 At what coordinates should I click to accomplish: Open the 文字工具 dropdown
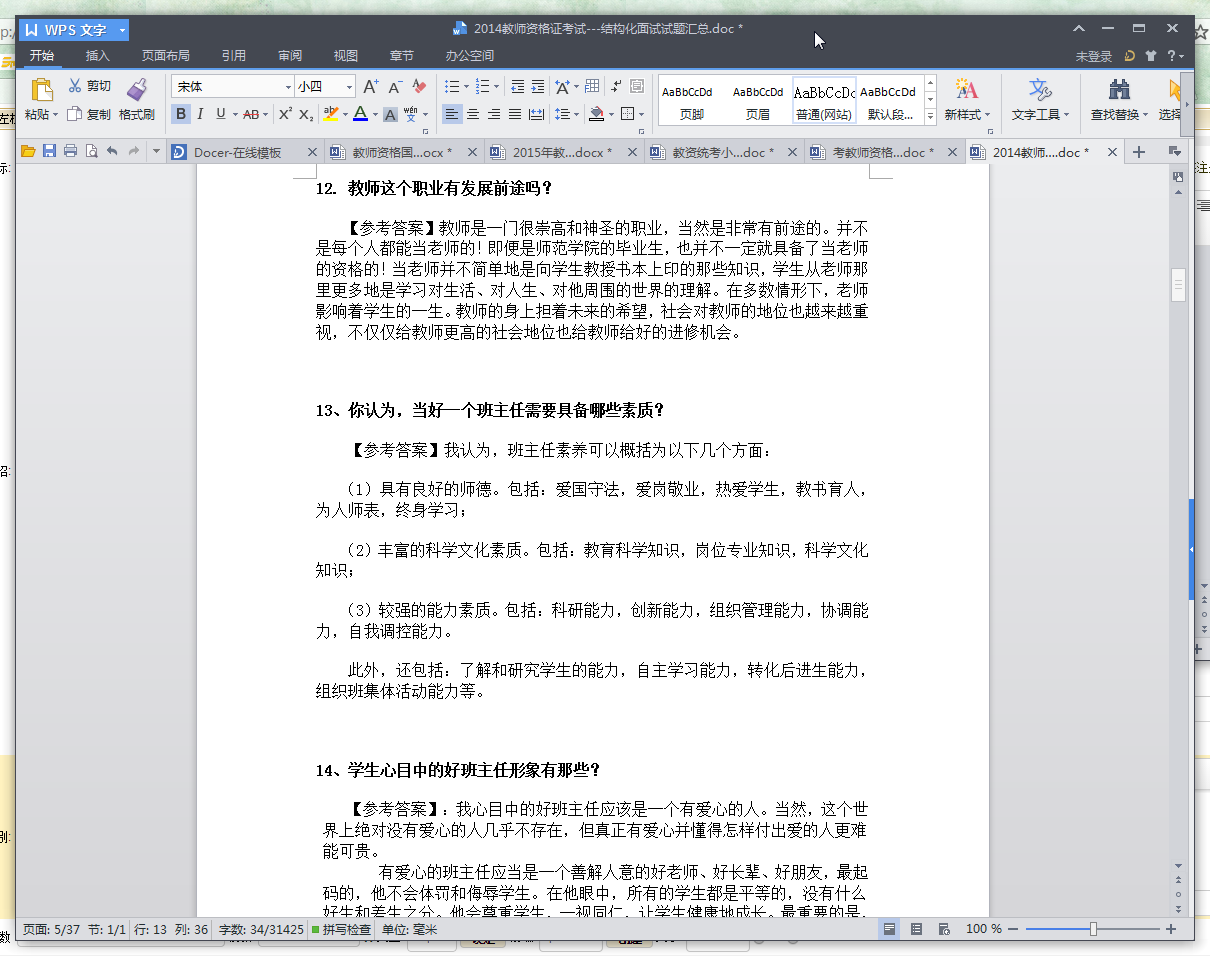pyautogui.click(x=1040, y=115)
